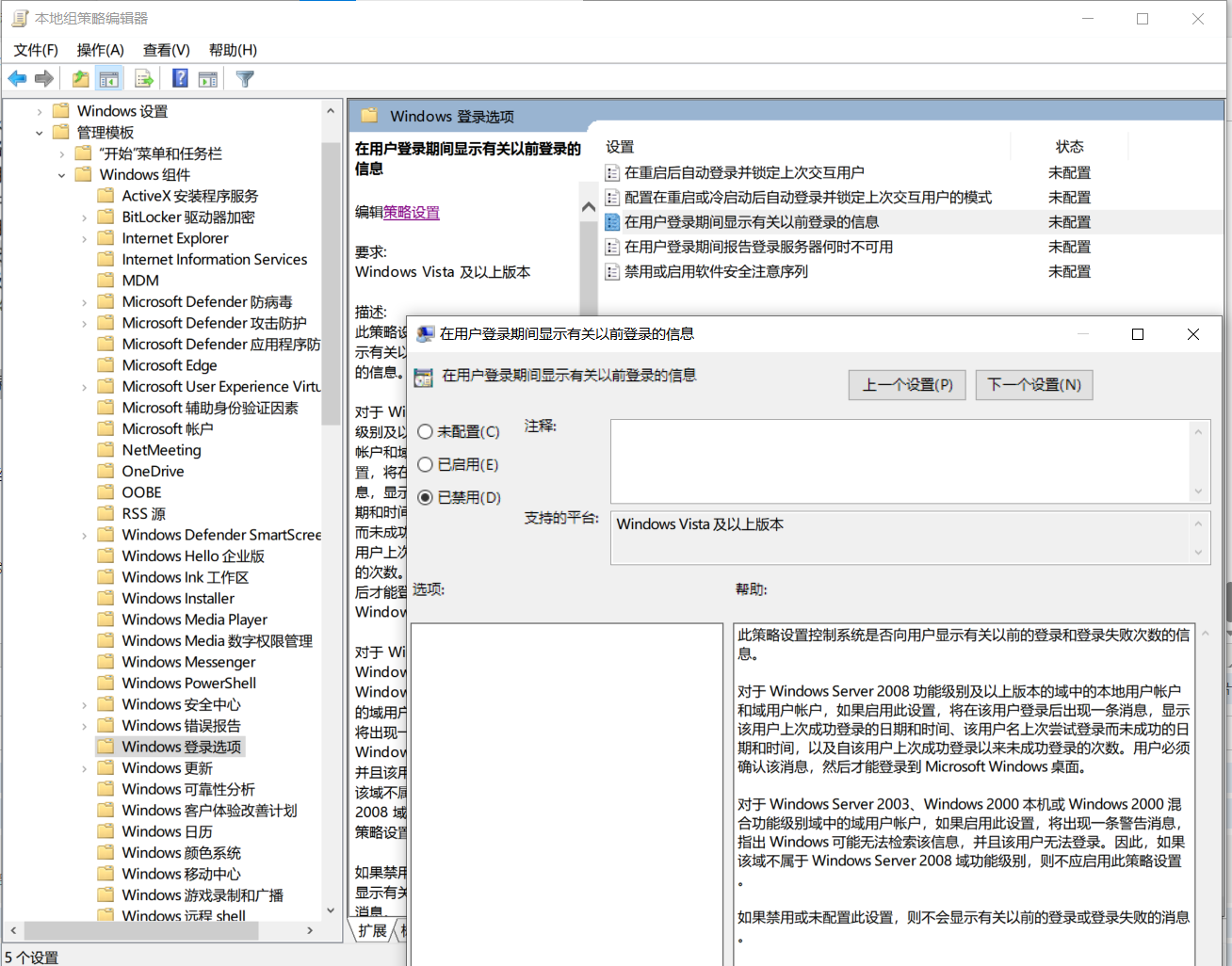The height and width of the screenshot is (966, 1232).
Task: Click the folder icon beside Windows Messenger
Action: (105, 661)
